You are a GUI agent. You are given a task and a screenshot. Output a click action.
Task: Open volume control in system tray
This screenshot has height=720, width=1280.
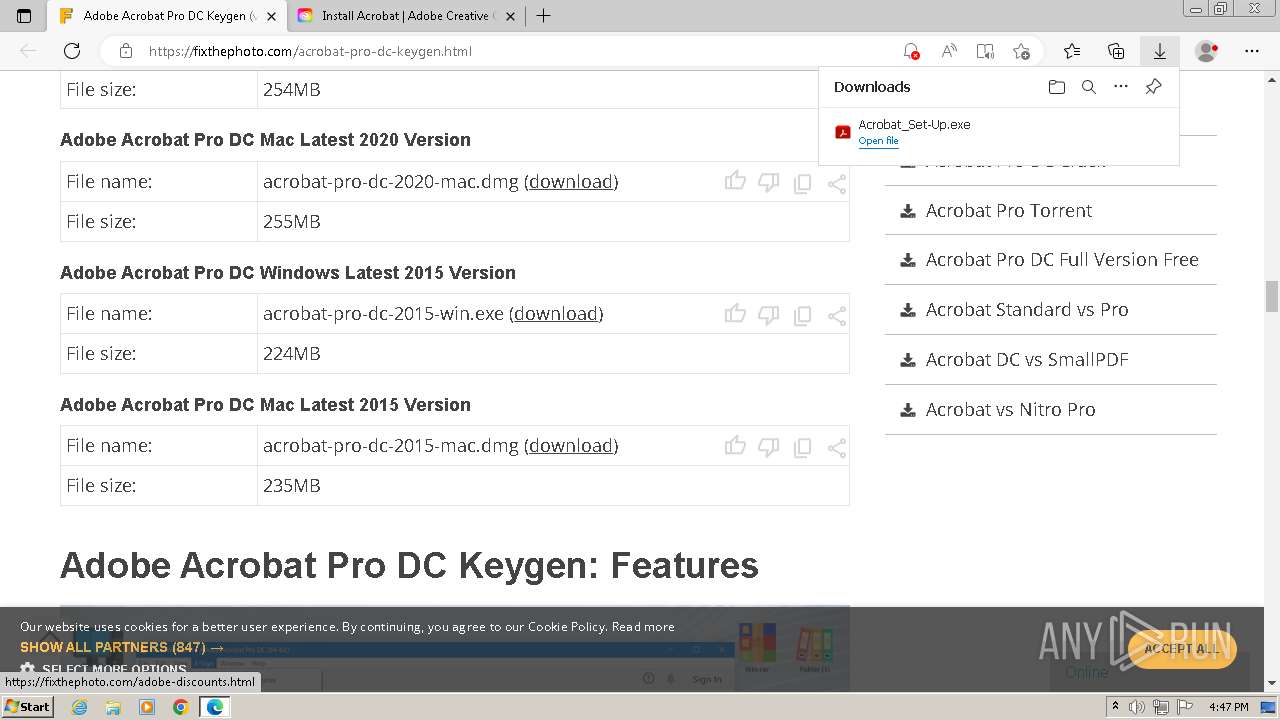pos(1136,707)
